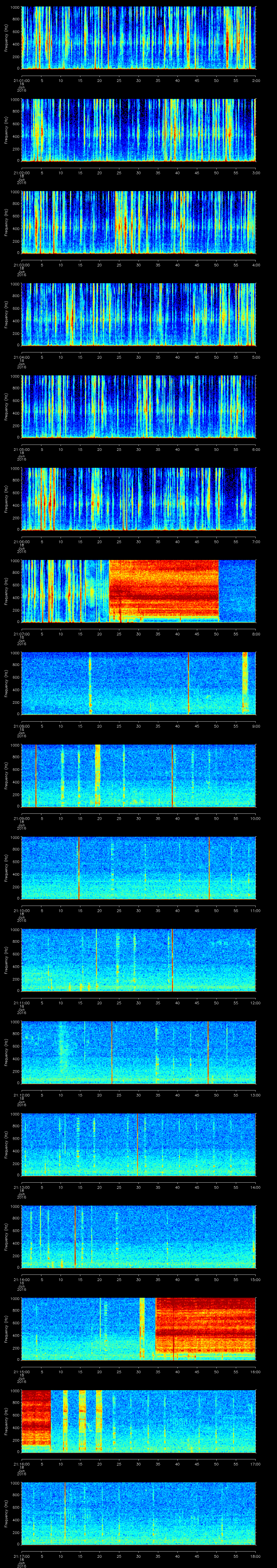This screenshot has height=1568, width=277.
Task: Select the 21:05:00 time axis label
Action: [x=21, y=449]
